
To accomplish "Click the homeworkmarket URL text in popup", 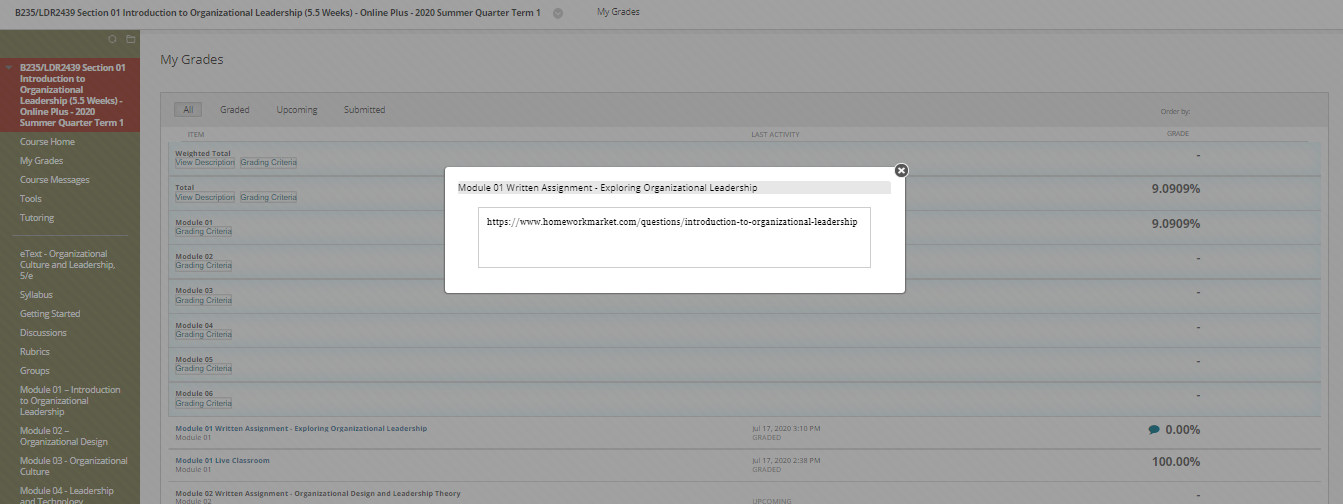I will coord(672,223).
